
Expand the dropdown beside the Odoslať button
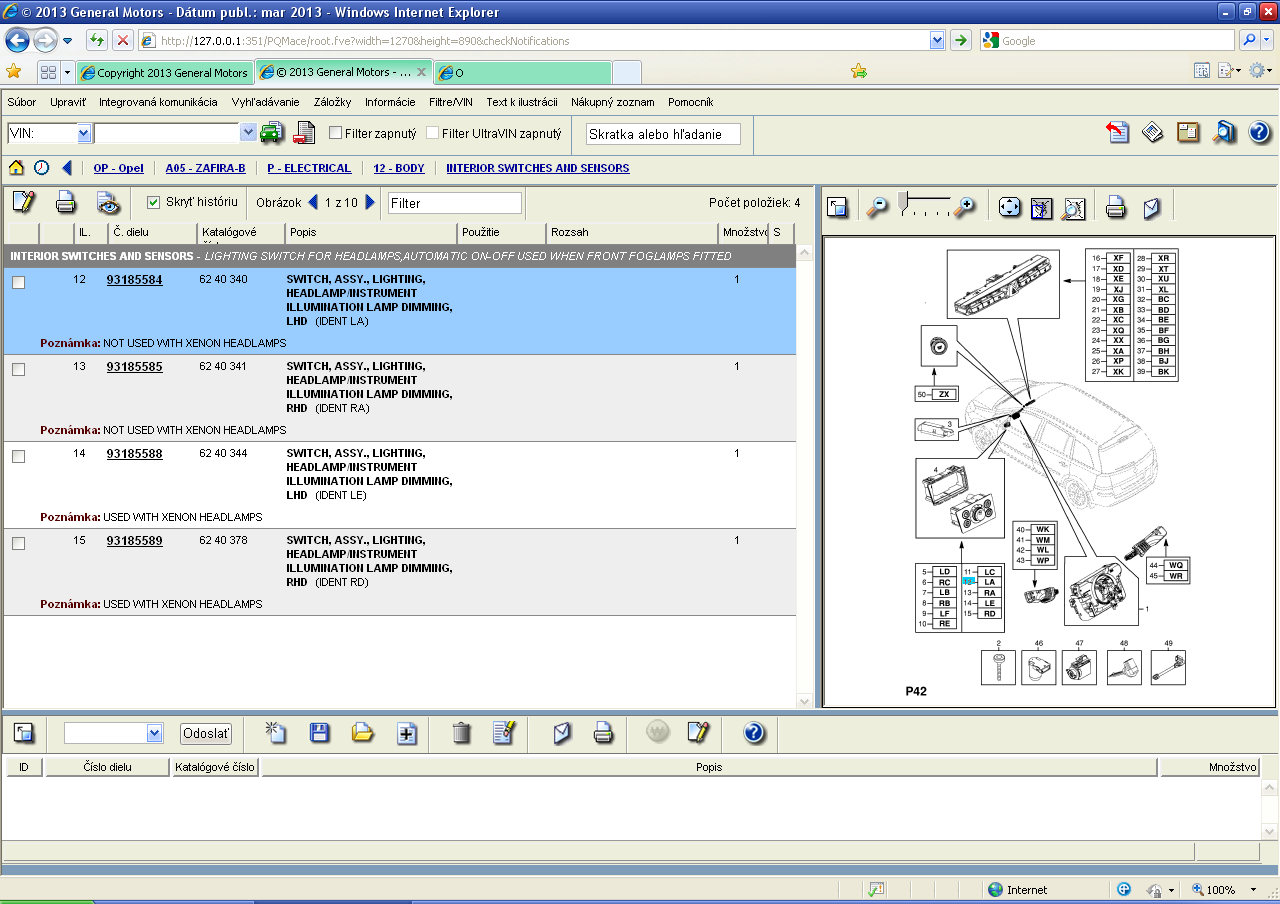pos(154,733)
